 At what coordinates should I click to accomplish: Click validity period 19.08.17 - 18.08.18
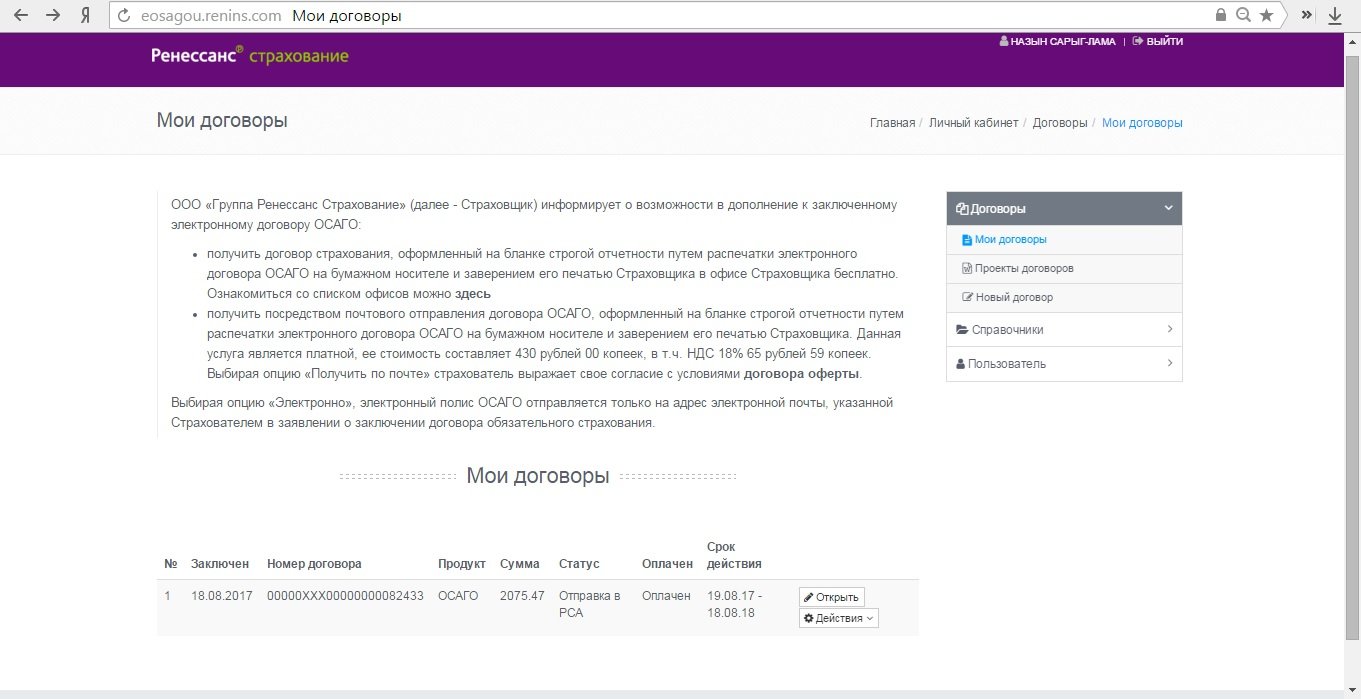tap(734, 604)
